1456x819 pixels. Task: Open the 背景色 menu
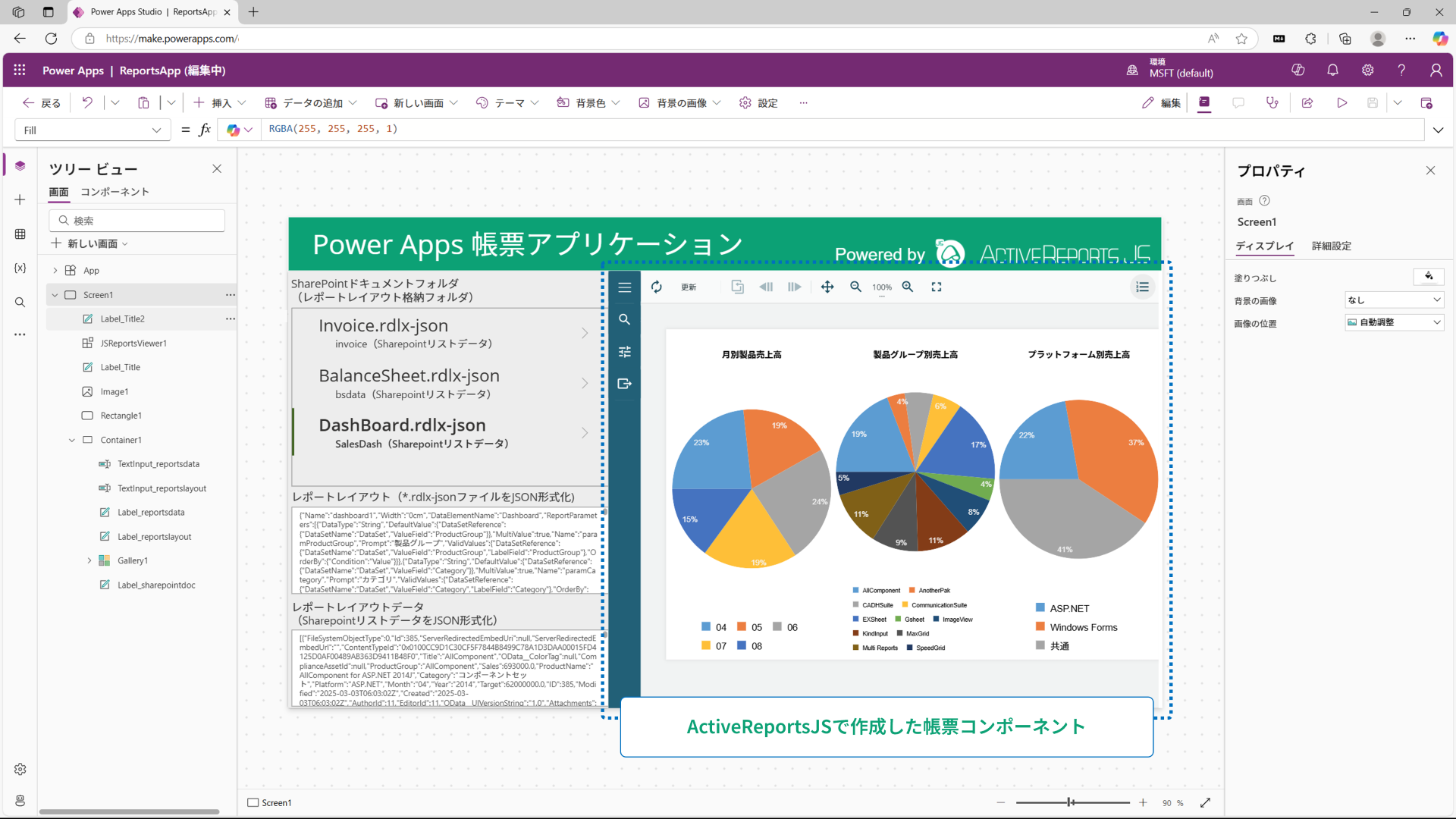pos(588,102)
